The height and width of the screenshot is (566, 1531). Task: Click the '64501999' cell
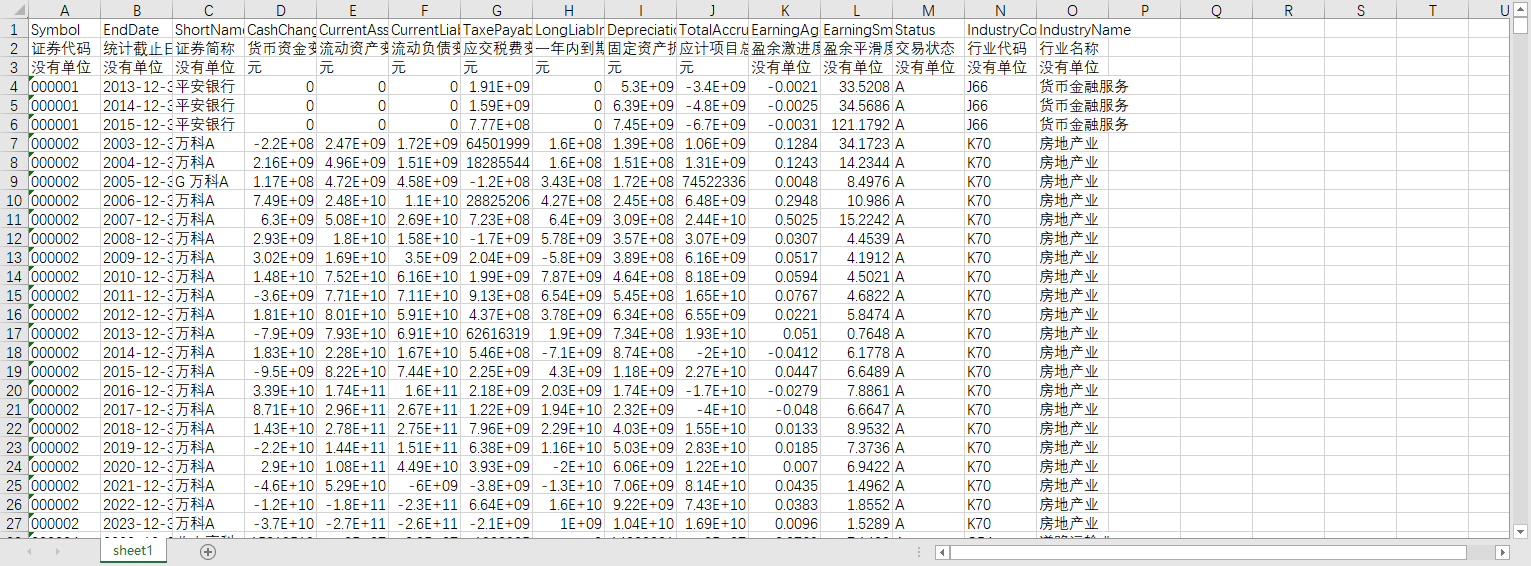pyautogui.click(x=496, y=144)
